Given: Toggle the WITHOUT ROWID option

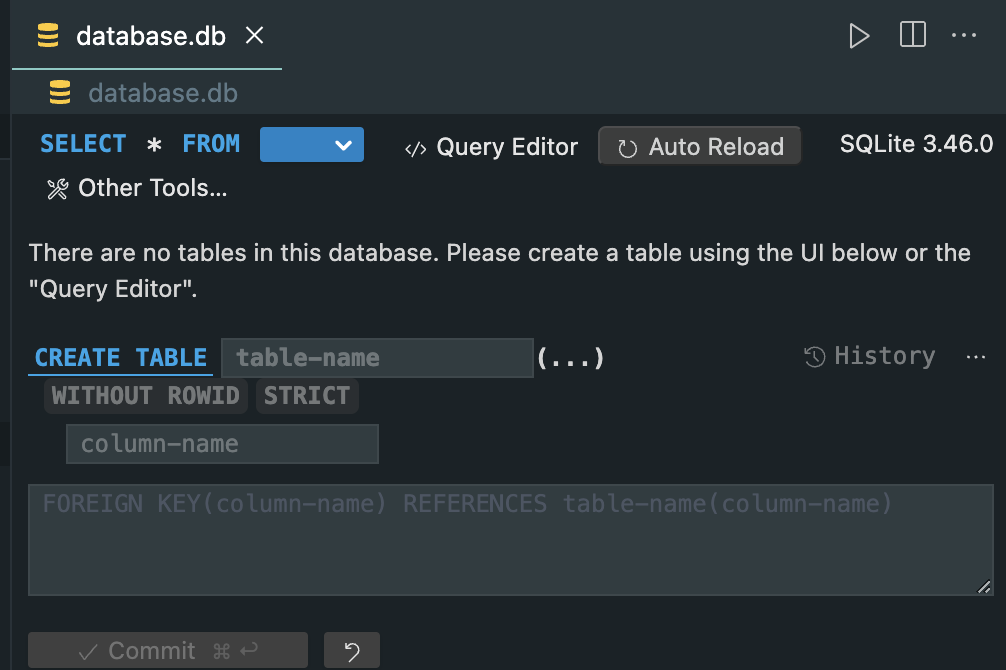Looking at the screenshot, I should (146, 396).
